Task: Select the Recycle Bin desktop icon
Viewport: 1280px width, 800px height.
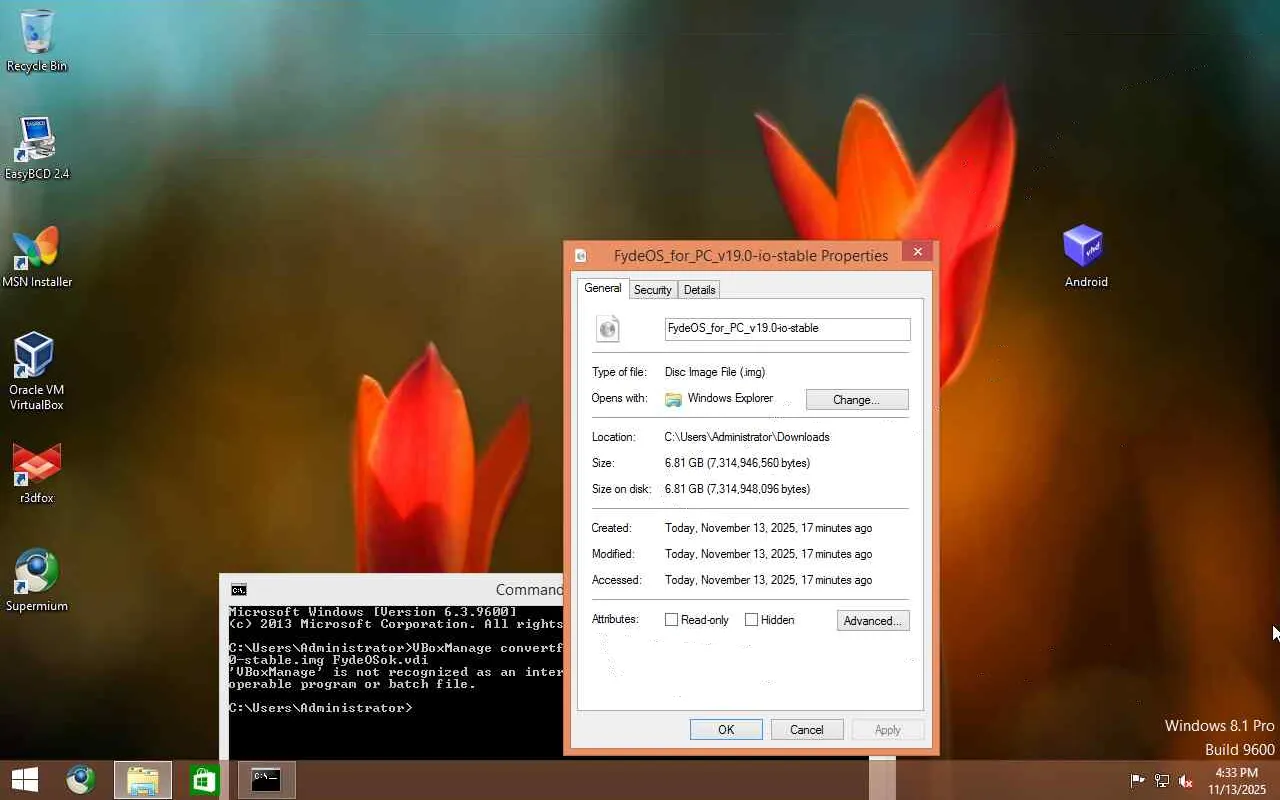Action: pyautogui.click(x=37, y=41)
